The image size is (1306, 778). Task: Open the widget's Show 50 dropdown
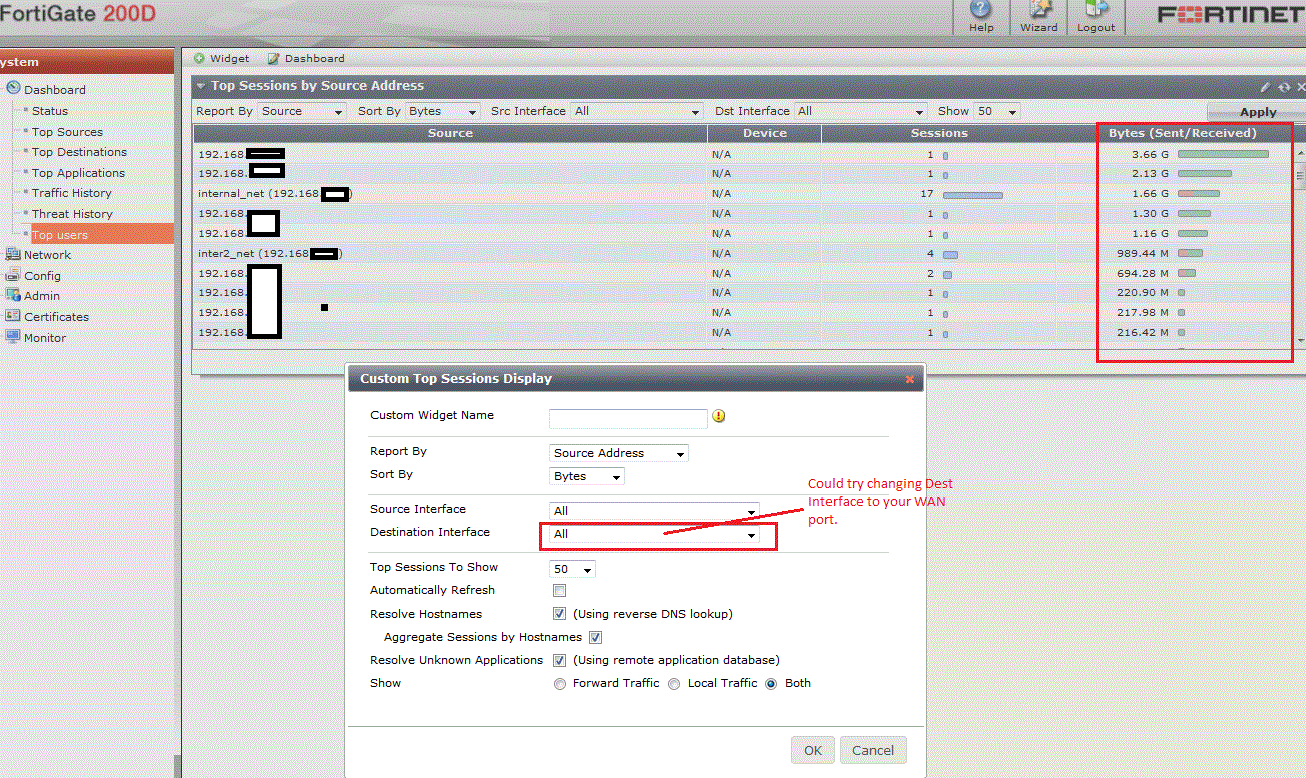997,111
